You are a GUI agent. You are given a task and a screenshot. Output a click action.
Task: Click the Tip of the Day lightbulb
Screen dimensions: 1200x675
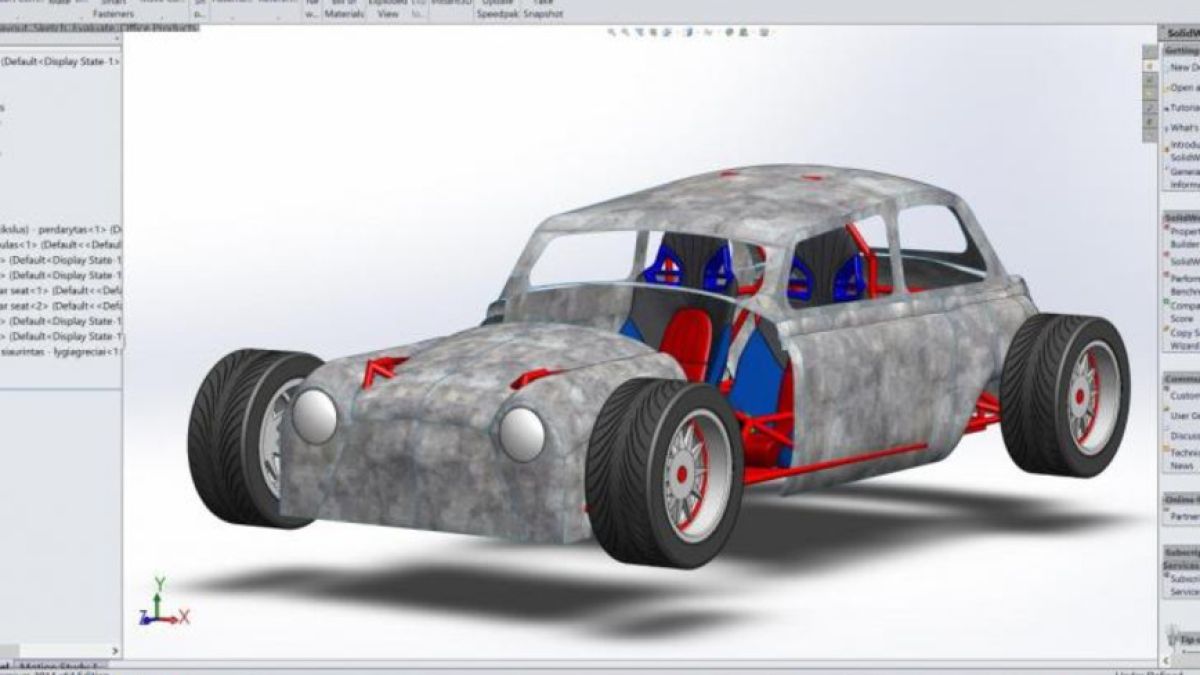tap(1172, 637)
